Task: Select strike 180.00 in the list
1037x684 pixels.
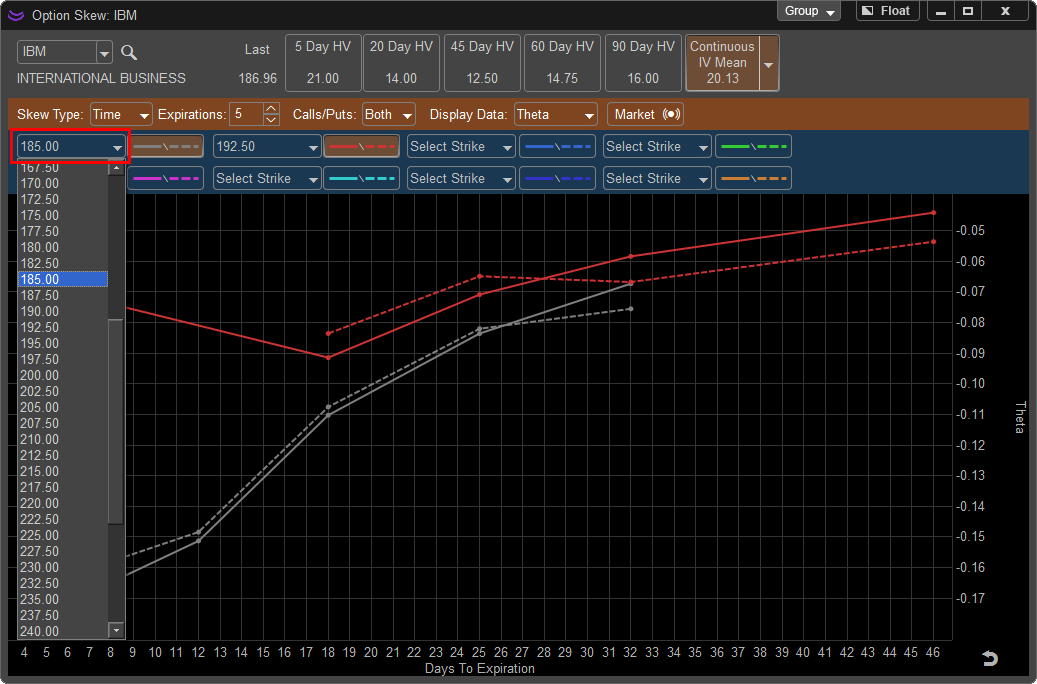Action: pyautogui.click(x=63, y=247)
